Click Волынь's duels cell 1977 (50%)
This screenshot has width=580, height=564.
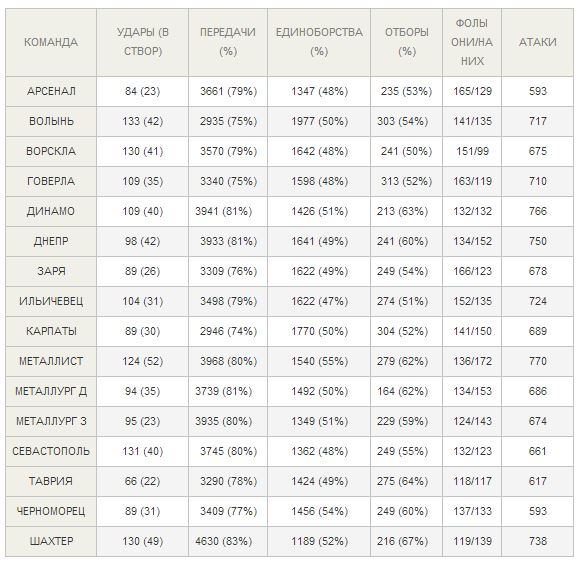pyautogui.click(x=319, y=121)
